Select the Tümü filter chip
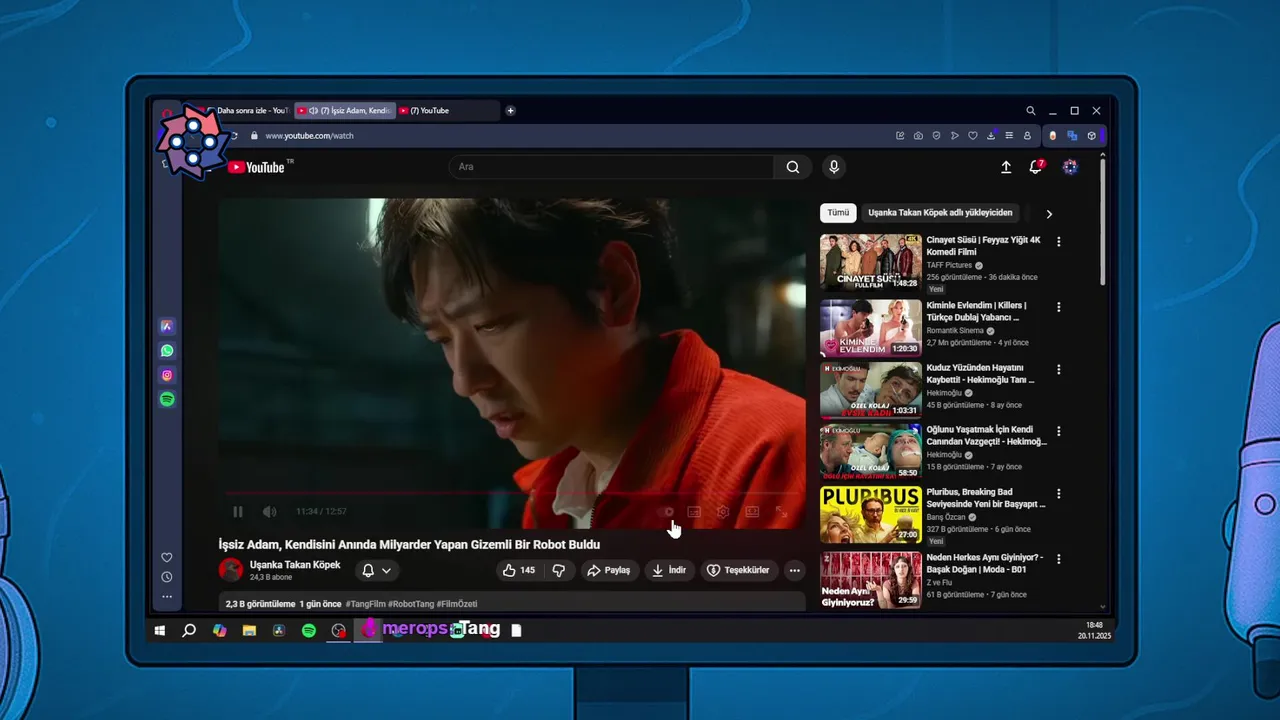 [x=838, y=213]
